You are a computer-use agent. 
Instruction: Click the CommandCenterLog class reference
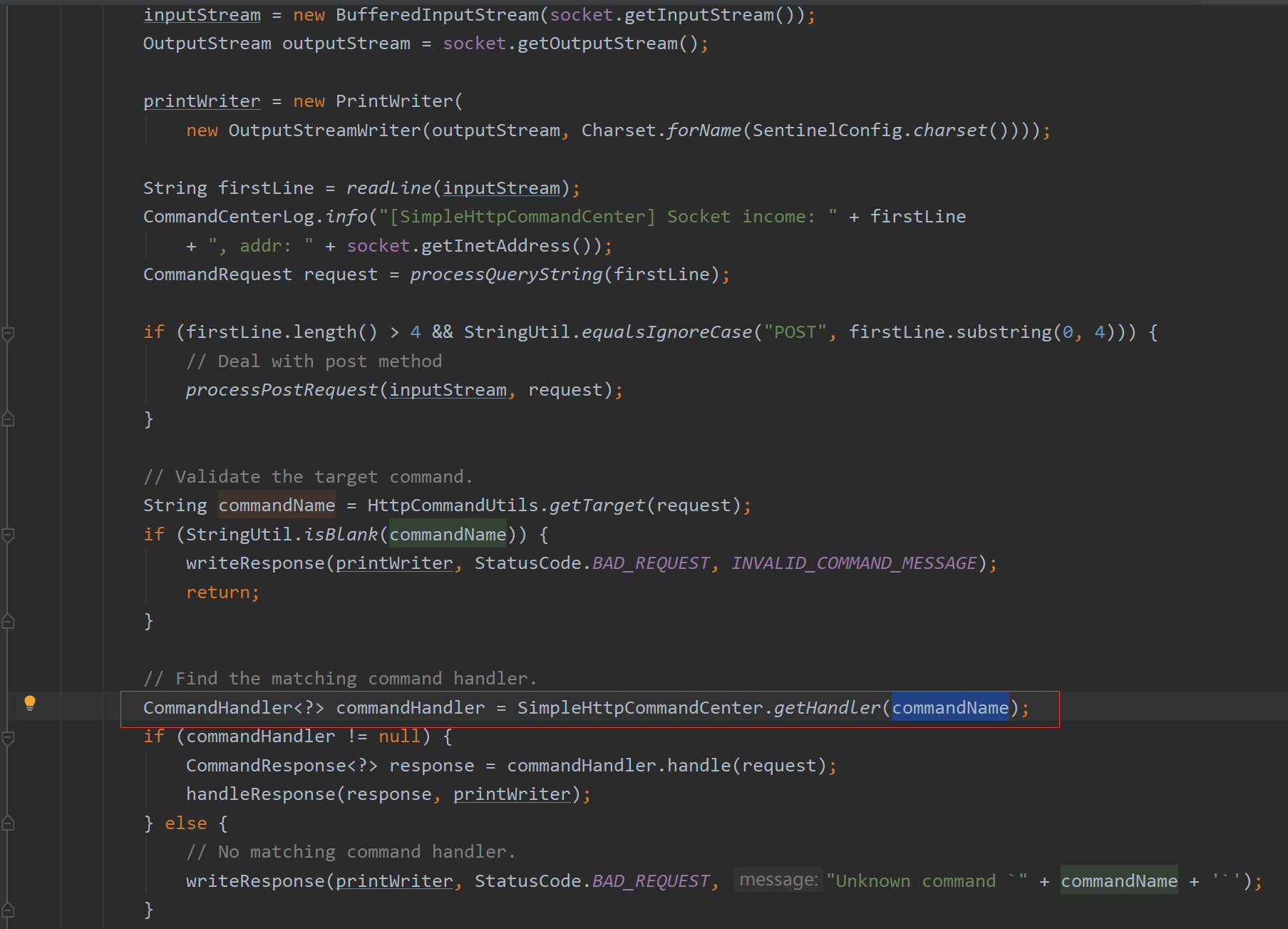[229, 217]
